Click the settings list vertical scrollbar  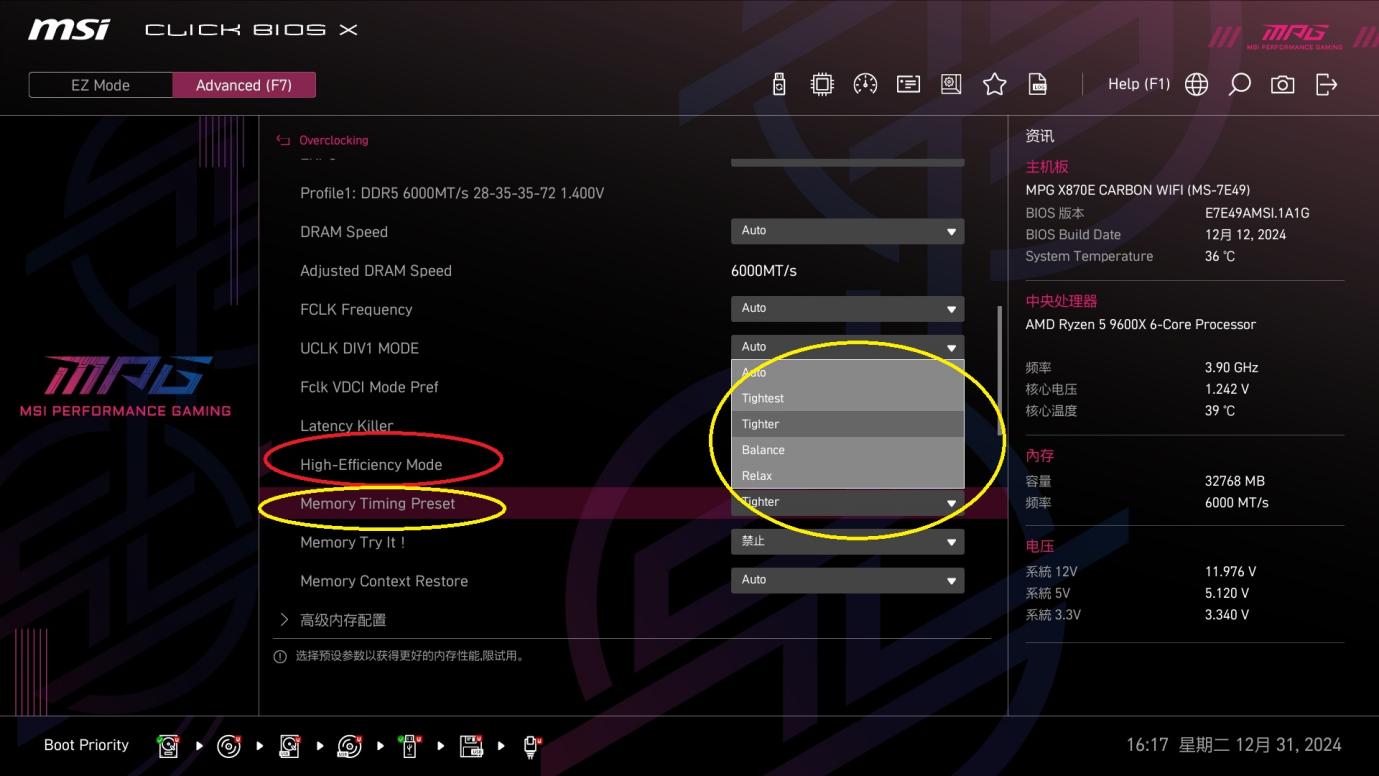[999, 370]
